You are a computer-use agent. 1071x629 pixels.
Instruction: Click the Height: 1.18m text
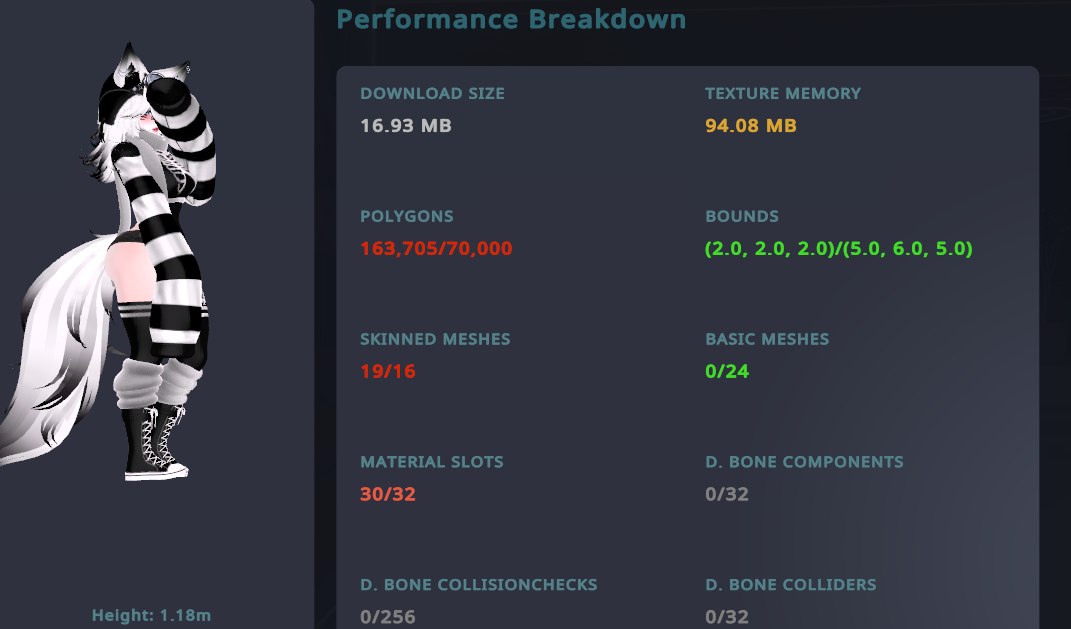(151, 616)
